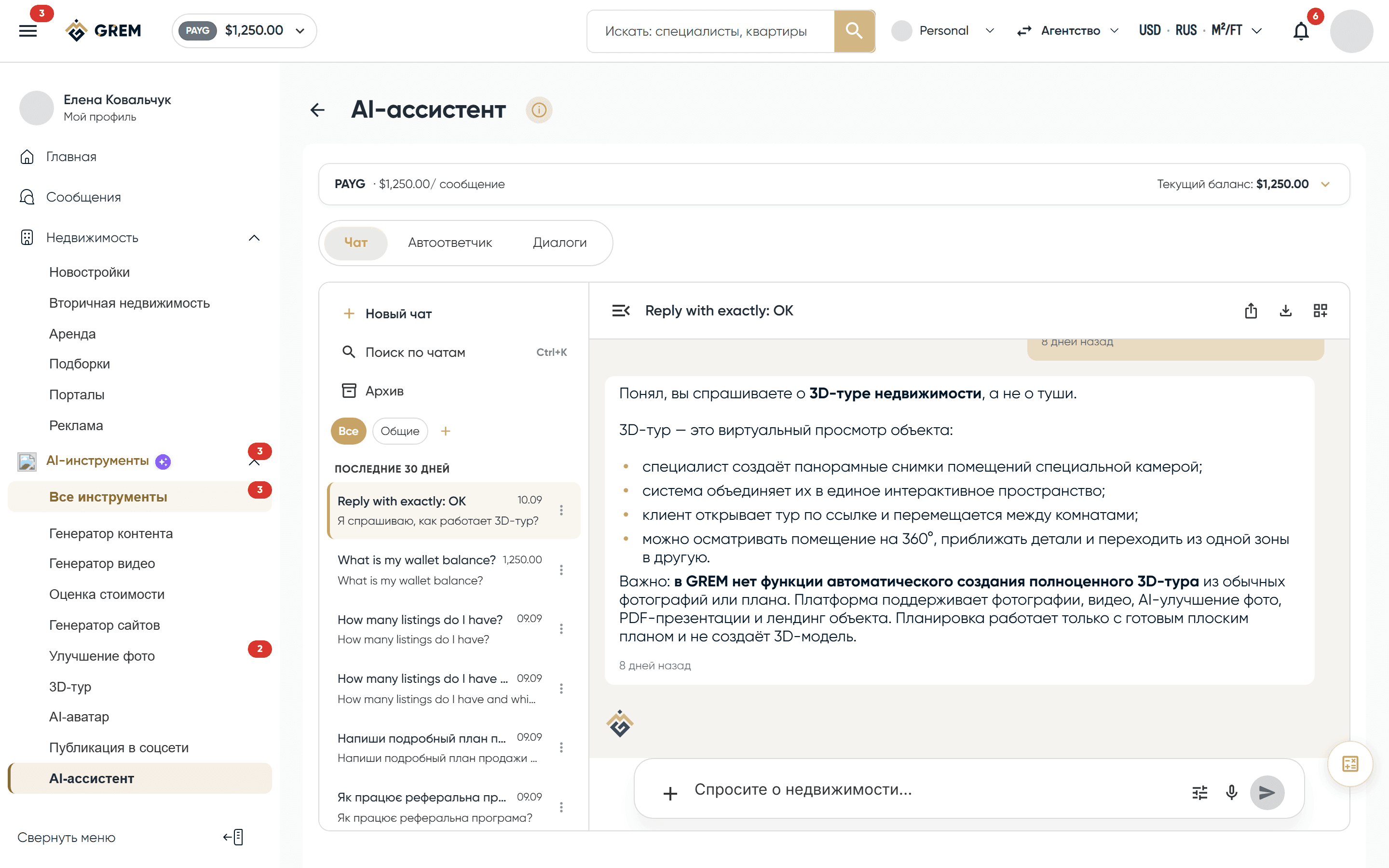Viewport: 1389px width, 868px height.
Task: Click the attach plus icon in the message box
Action: point(670,793)
